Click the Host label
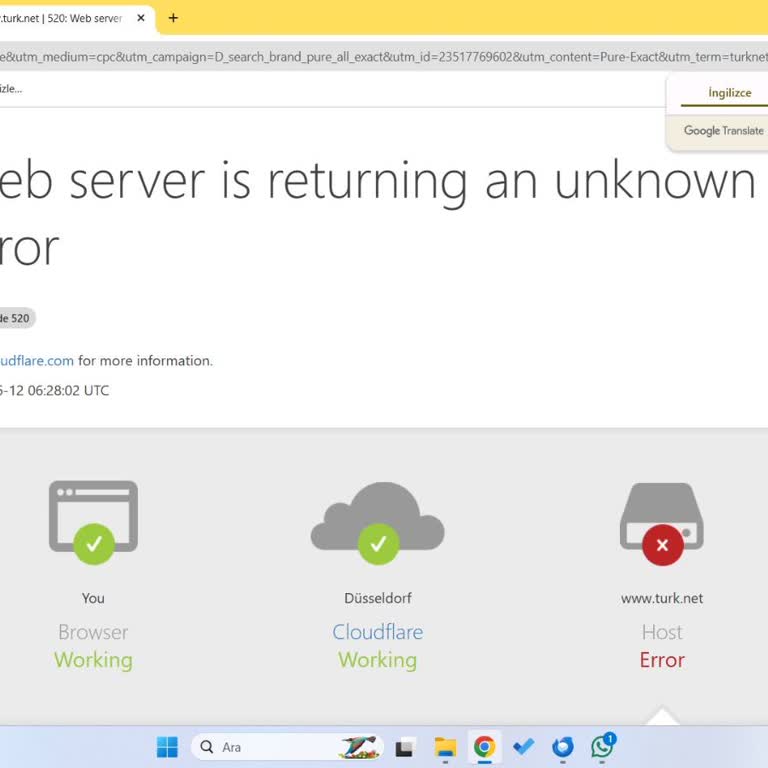Viewport: 768px width, 768px height. click(662, 632)
